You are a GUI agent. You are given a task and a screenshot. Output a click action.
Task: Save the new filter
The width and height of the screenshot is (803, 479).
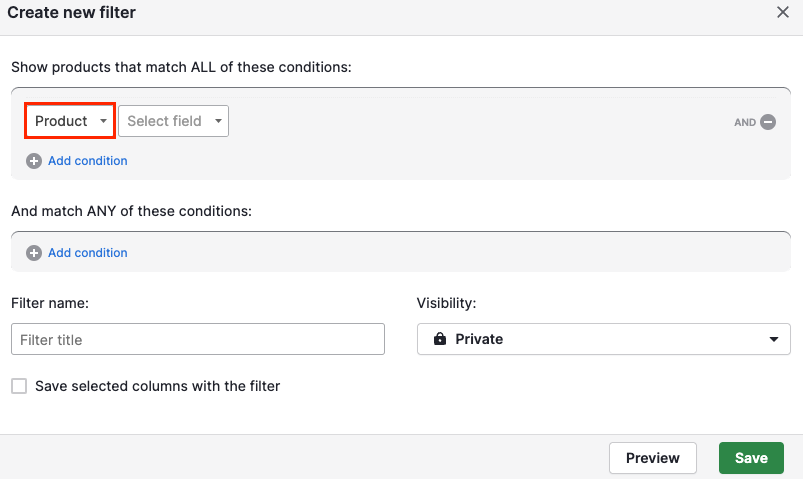[751, 458]
